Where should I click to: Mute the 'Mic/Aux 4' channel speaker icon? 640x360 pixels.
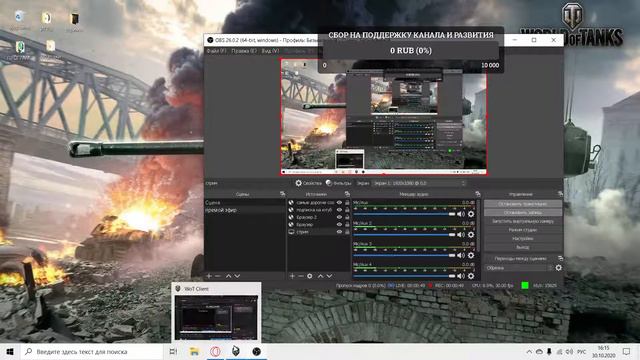[461, 276]
